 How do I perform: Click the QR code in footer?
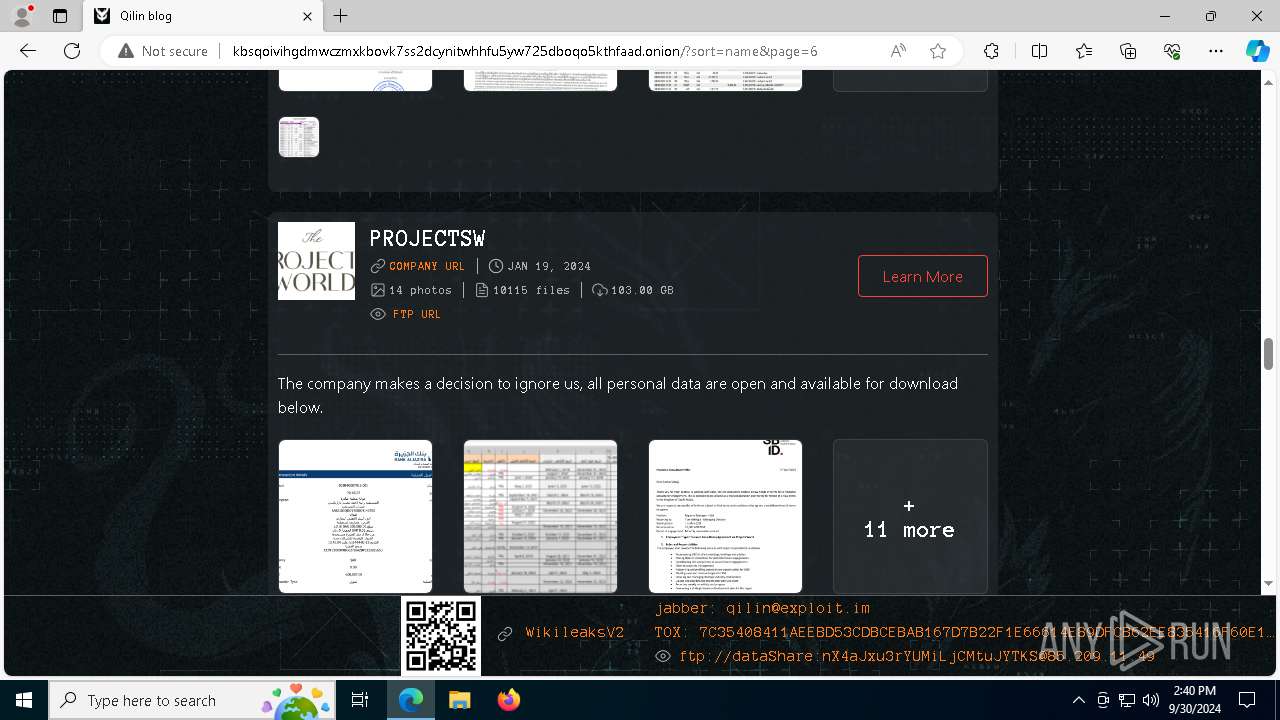[441, 636]
